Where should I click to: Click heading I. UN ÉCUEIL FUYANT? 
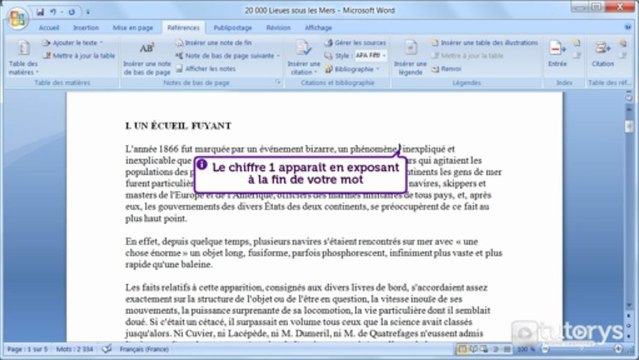click(178, 126)
